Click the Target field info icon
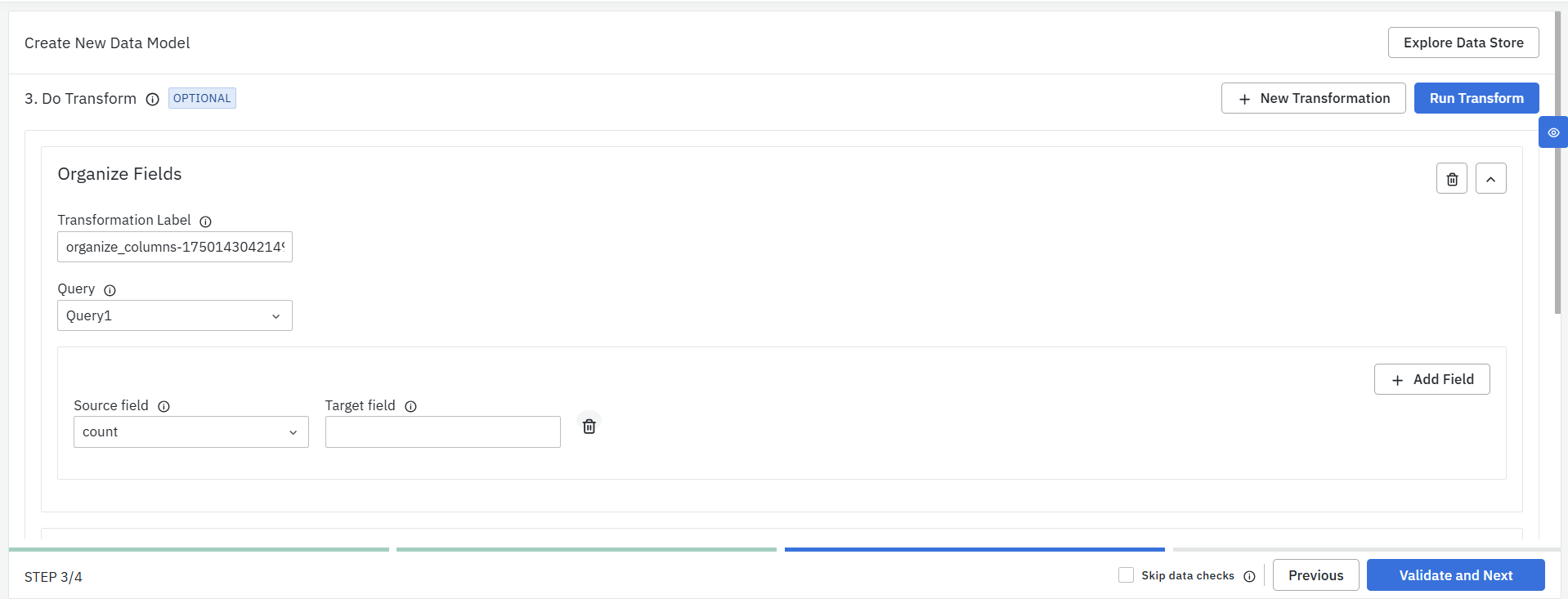The image size is (1568, 599). (410, 407)
